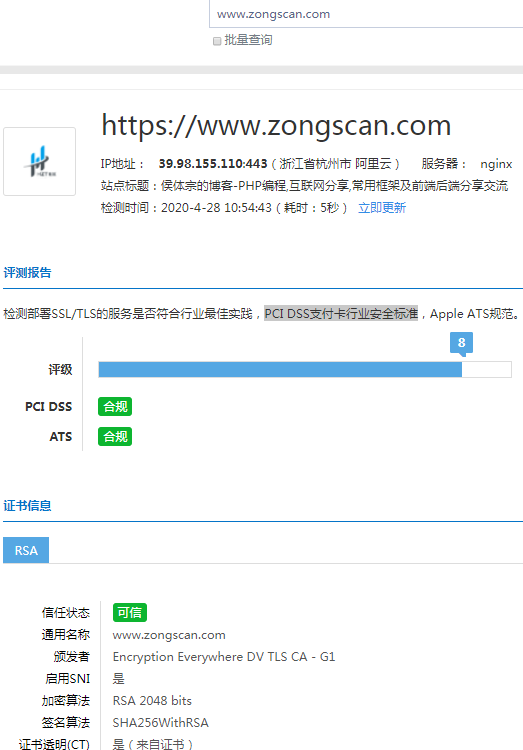Screen dimensions: 523x750
Task: Click the PCI DSS 合规 badge
Action: coord(115,407)
